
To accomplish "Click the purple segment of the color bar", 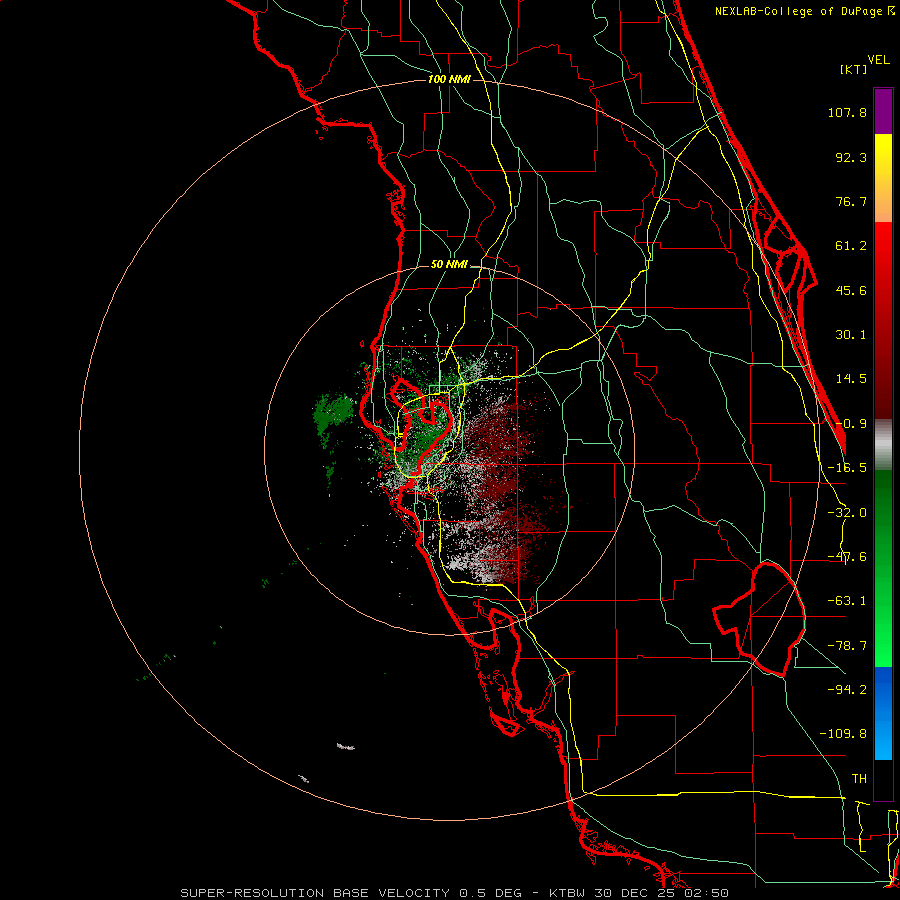I will point(883,111).
